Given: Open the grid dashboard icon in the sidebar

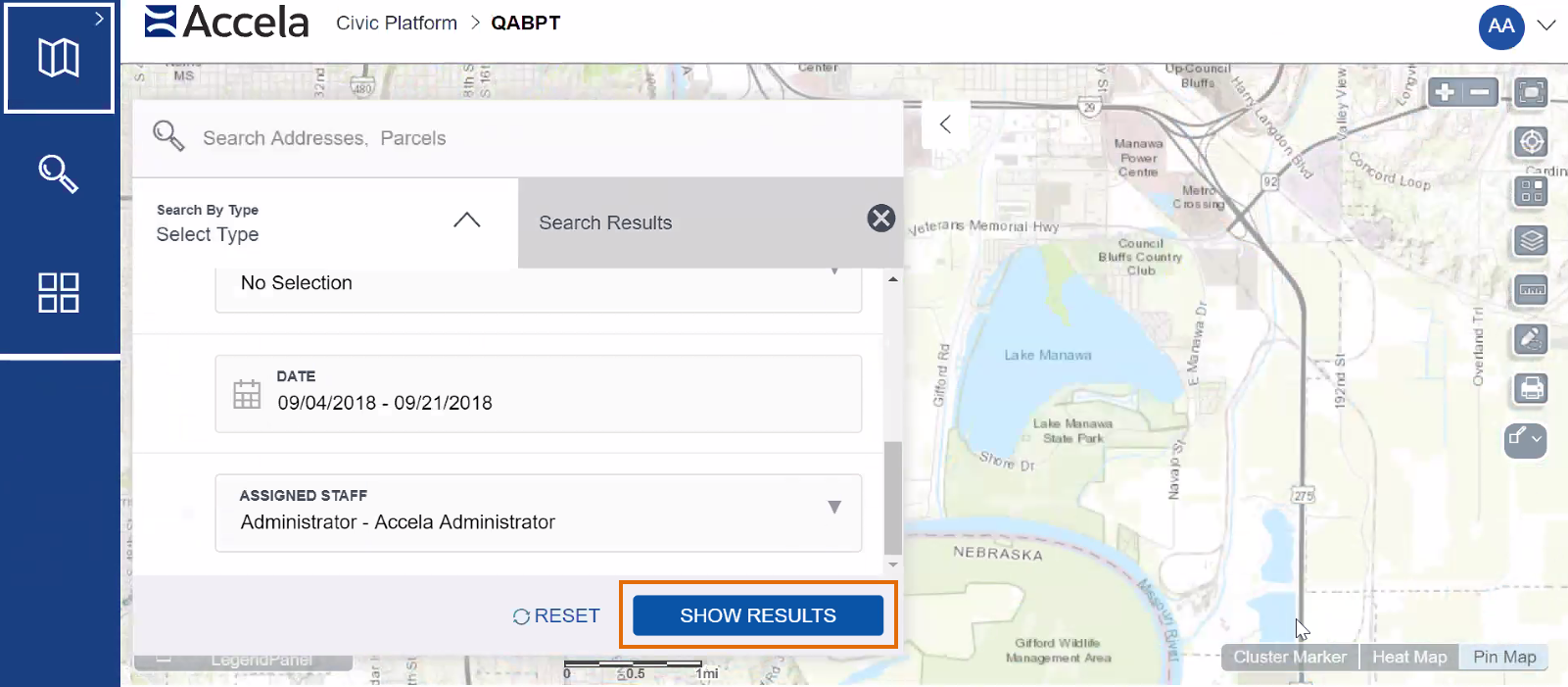Looking at the screenshot, I should coord(59,292).
